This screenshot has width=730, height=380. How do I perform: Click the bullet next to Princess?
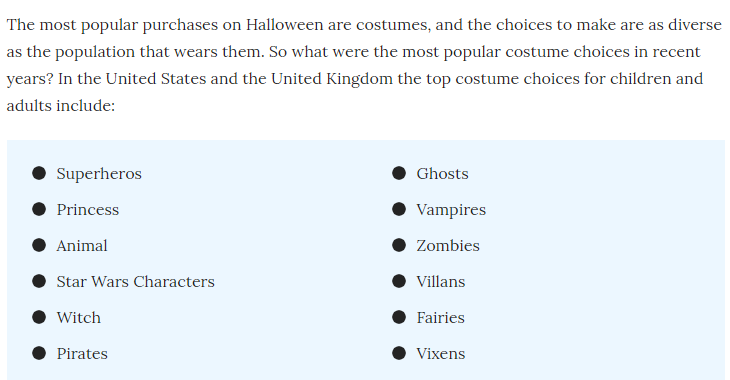[x=39, y=209]
